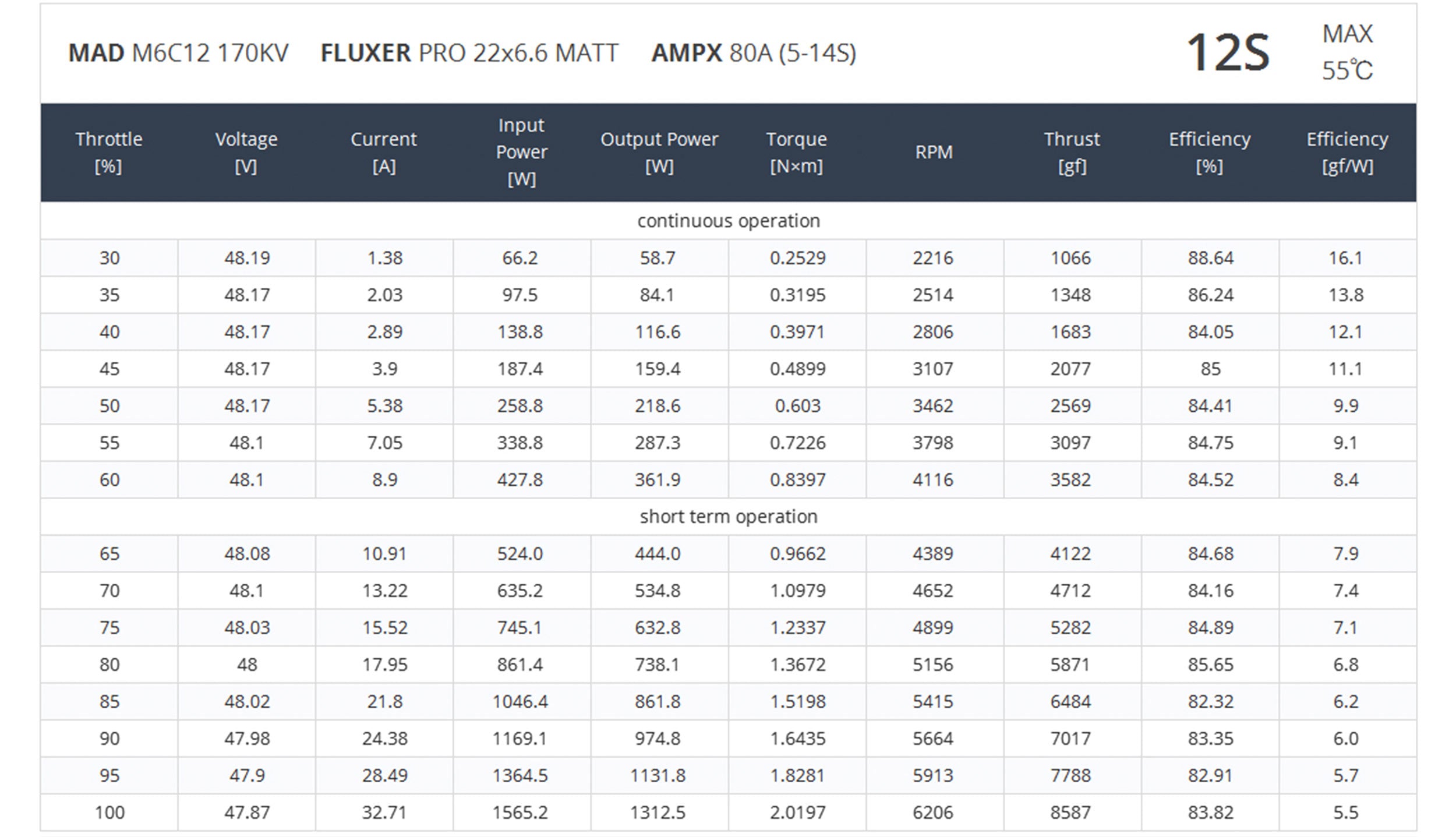Select the large 12S battery label
Screen dimensions: 1456x837
[x=1227, y=53]
